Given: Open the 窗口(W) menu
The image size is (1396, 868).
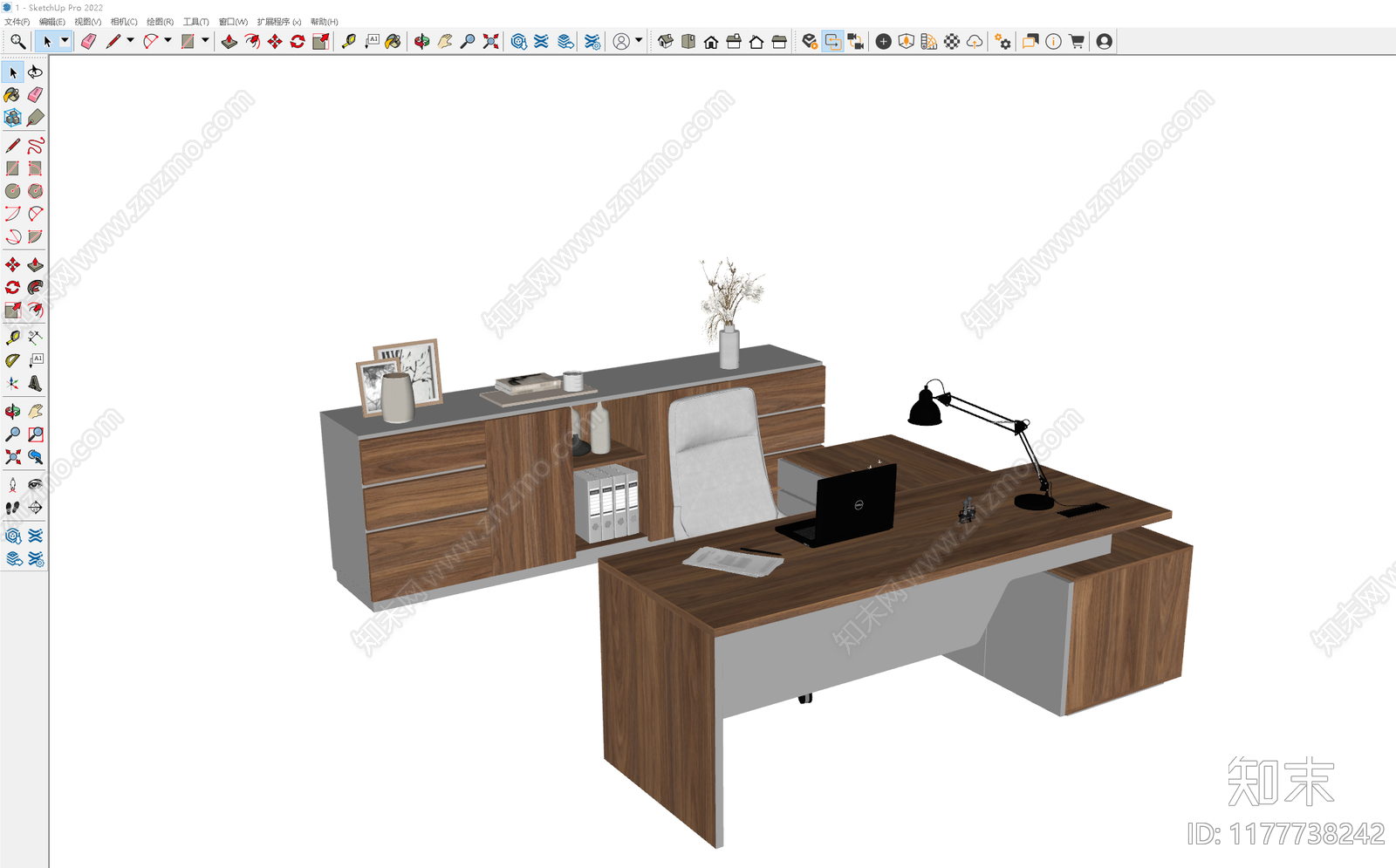Looking at the screenshot, I should click(x=233, y=22).
